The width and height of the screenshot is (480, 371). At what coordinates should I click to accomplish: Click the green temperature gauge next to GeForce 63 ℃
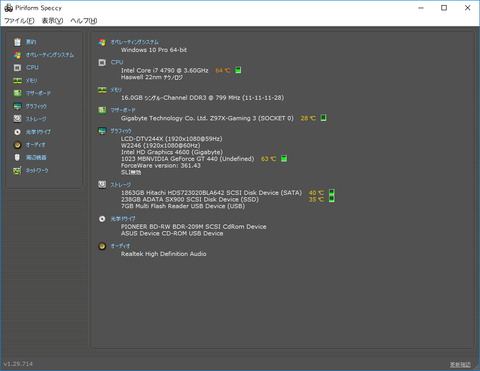[x=284, y=159]
